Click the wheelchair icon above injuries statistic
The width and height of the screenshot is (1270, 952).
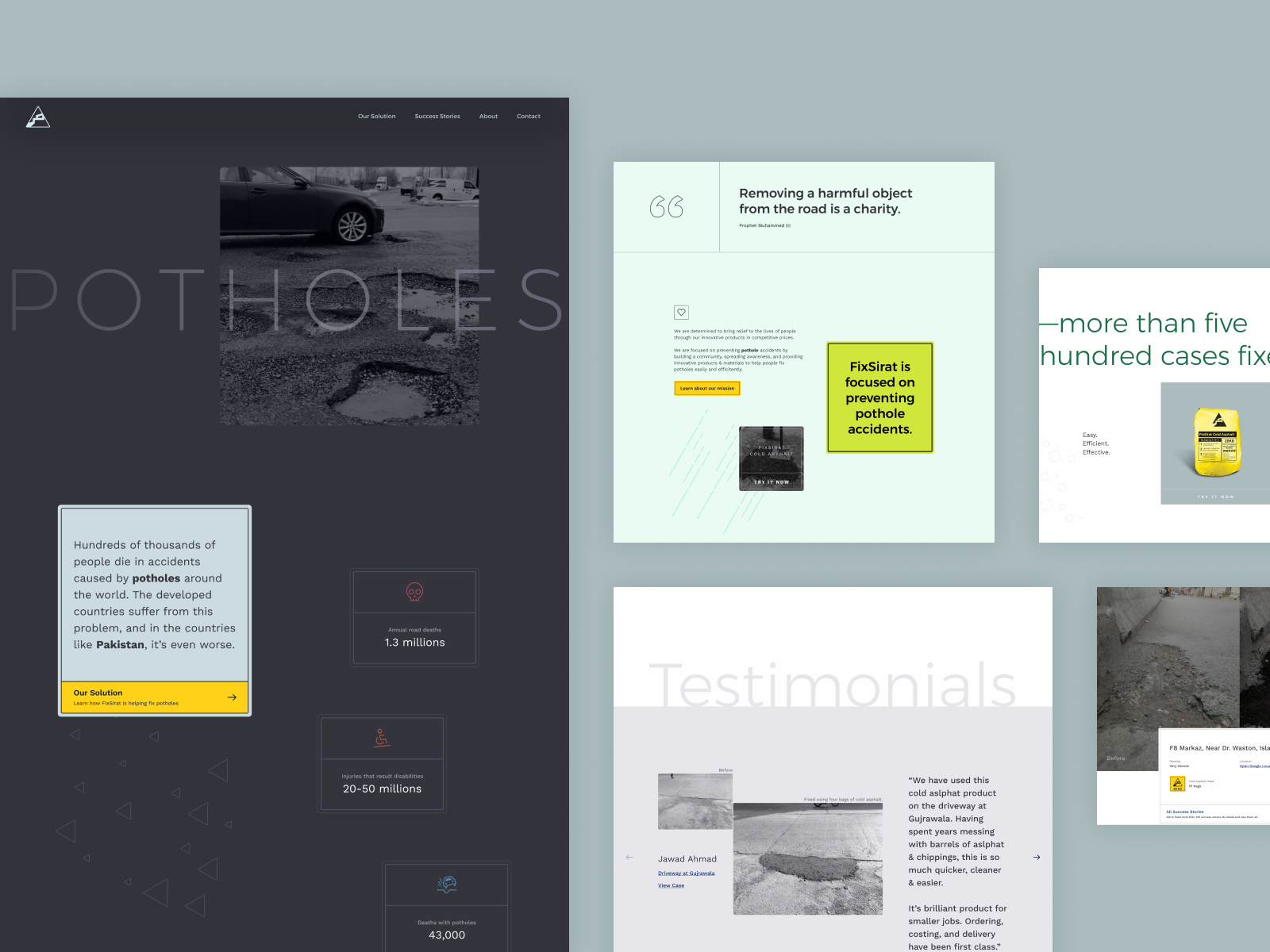click(381, 738)
